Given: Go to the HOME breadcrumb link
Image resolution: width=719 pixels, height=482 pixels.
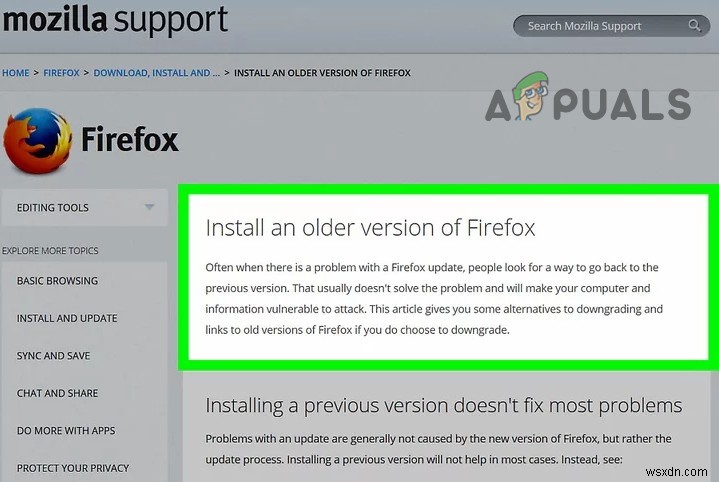Looking at the screenshot, I should [16, 73].
